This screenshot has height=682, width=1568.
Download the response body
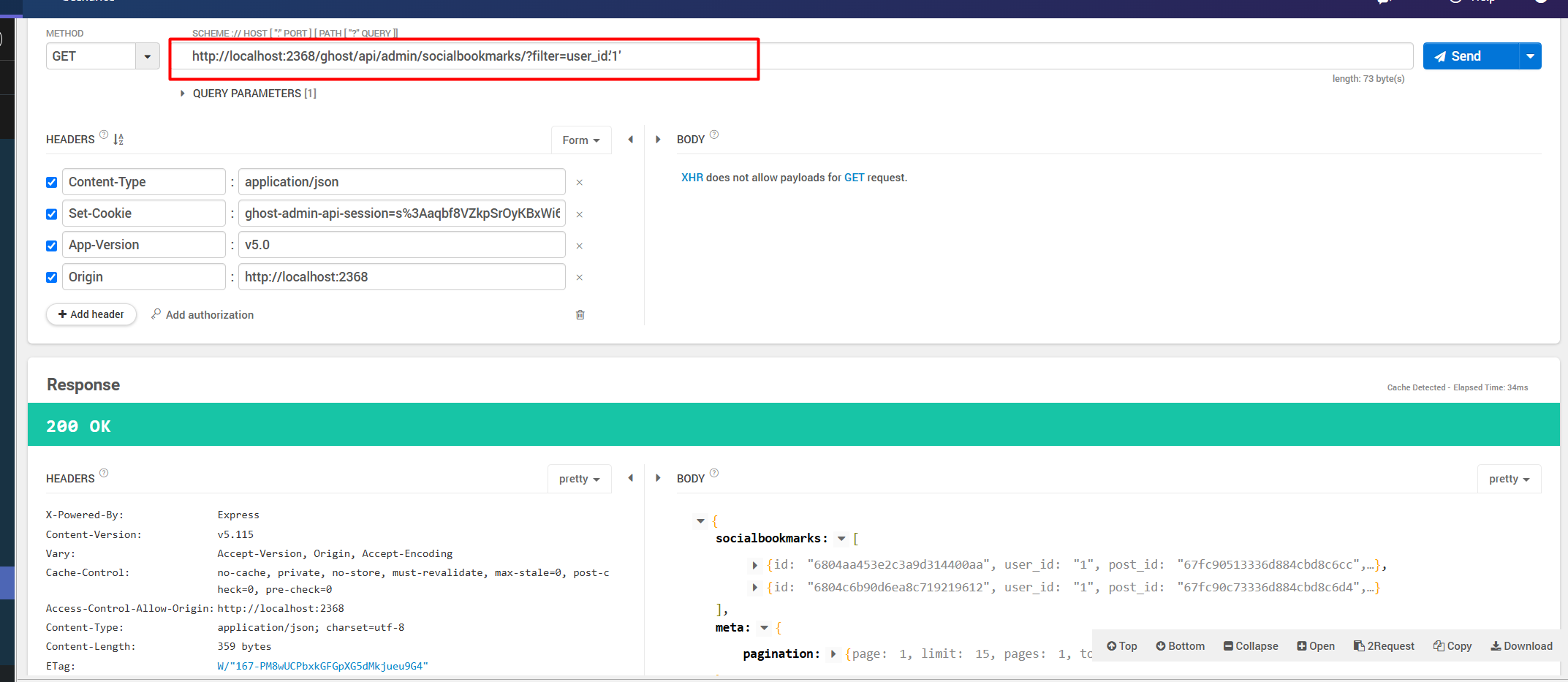click(x=1521, y=646)
